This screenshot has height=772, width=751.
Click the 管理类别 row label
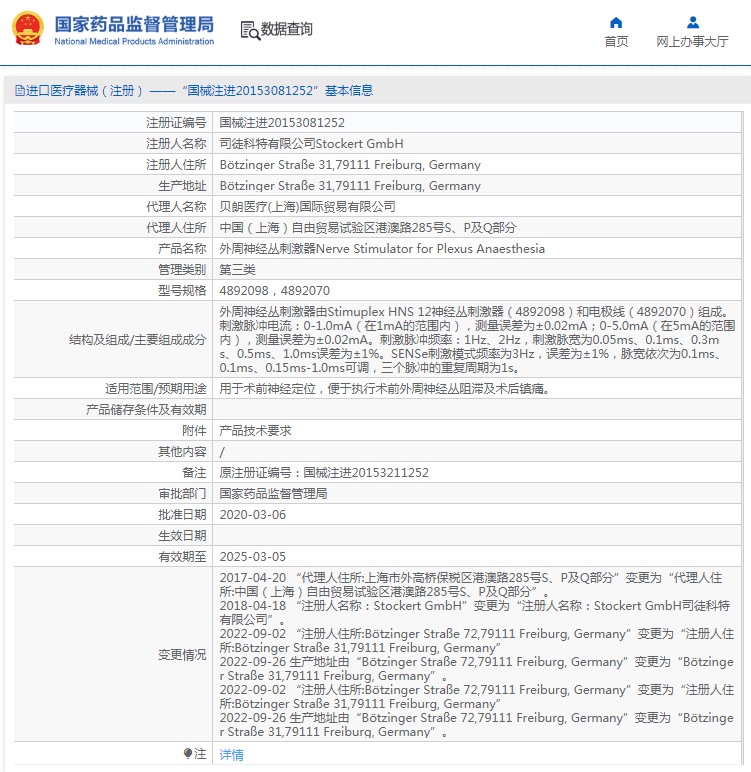tap(182, 270)
